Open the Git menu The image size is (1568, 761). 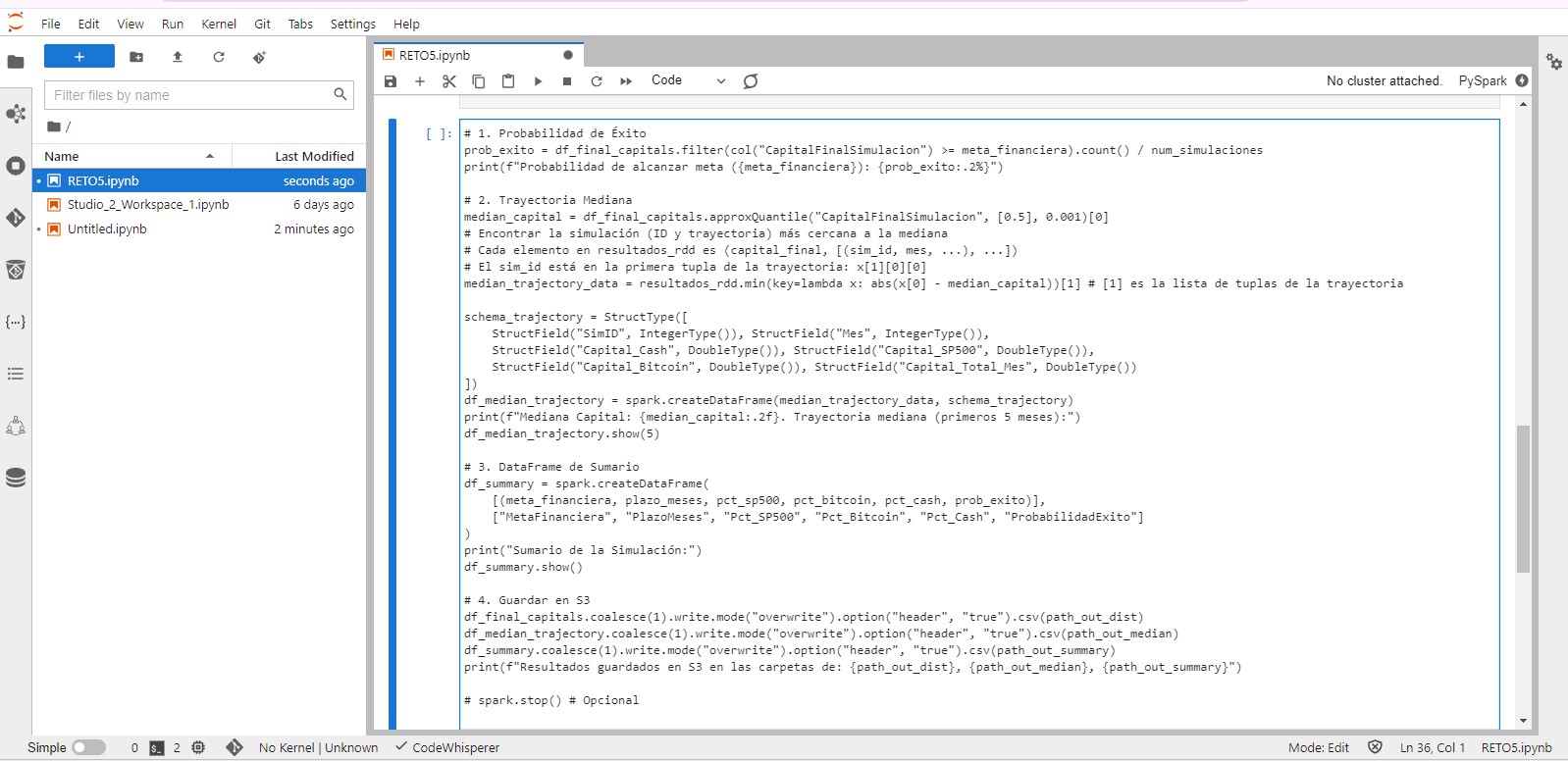click(262, 24)
